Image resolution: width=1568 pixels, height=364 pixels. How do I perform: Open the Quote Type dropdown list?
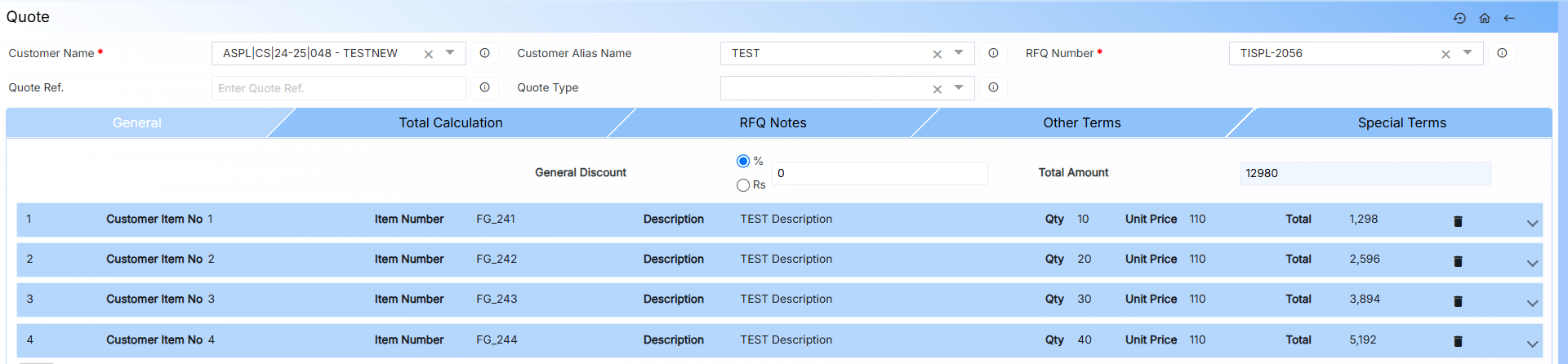(x=959, y=87)
